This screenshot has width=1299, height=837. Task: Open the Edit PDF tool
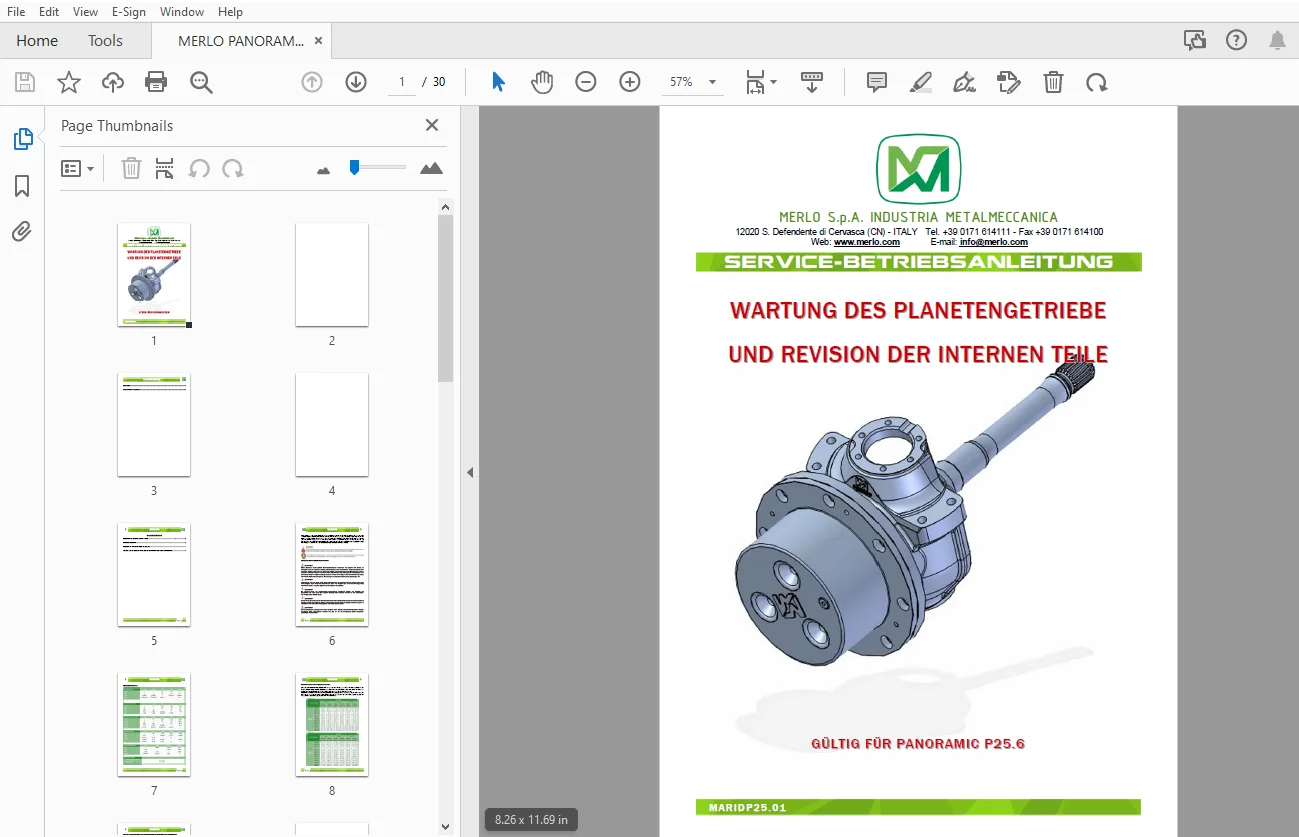1009,82
